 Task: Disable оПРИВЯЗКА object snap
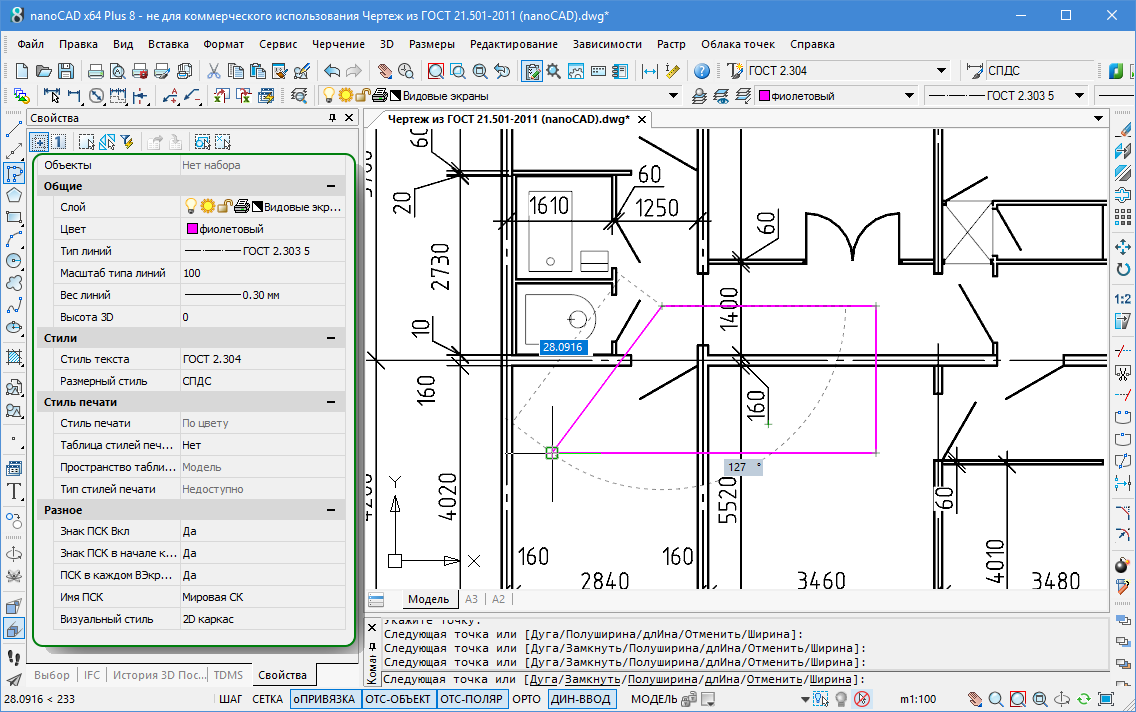pos(324,699)
